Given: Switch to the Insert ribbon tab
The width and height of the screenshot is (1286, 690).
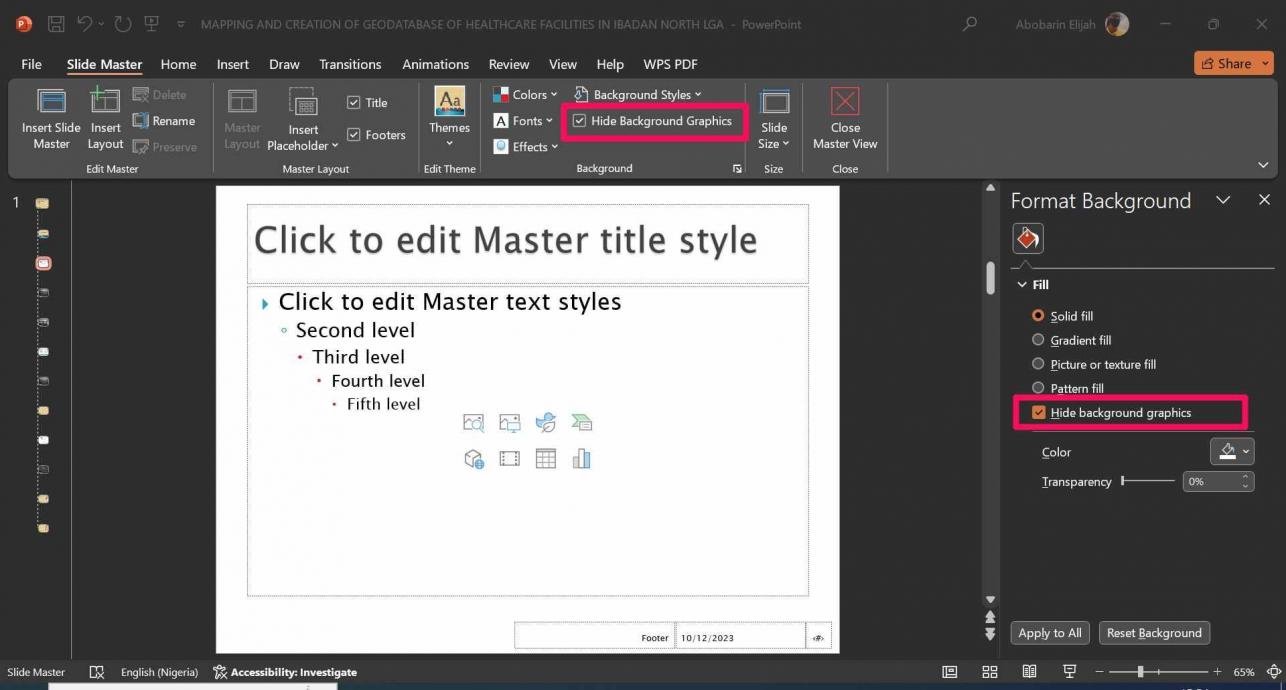Looking at the screenshot, I should point(233,64).
